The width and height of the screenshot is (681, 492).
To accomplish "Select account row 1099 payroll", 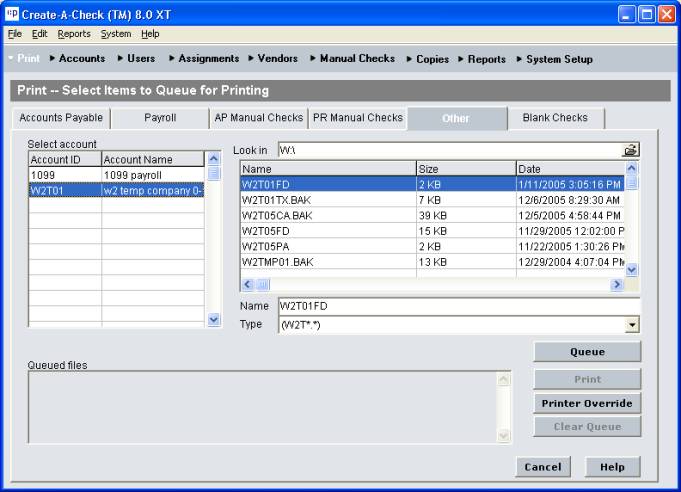I will pyautogui.click(x=116, y=175).
